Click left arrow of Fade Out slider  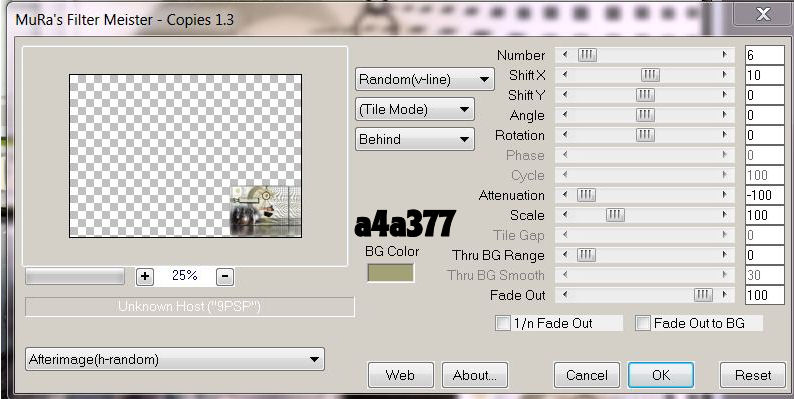pos(565,295)
